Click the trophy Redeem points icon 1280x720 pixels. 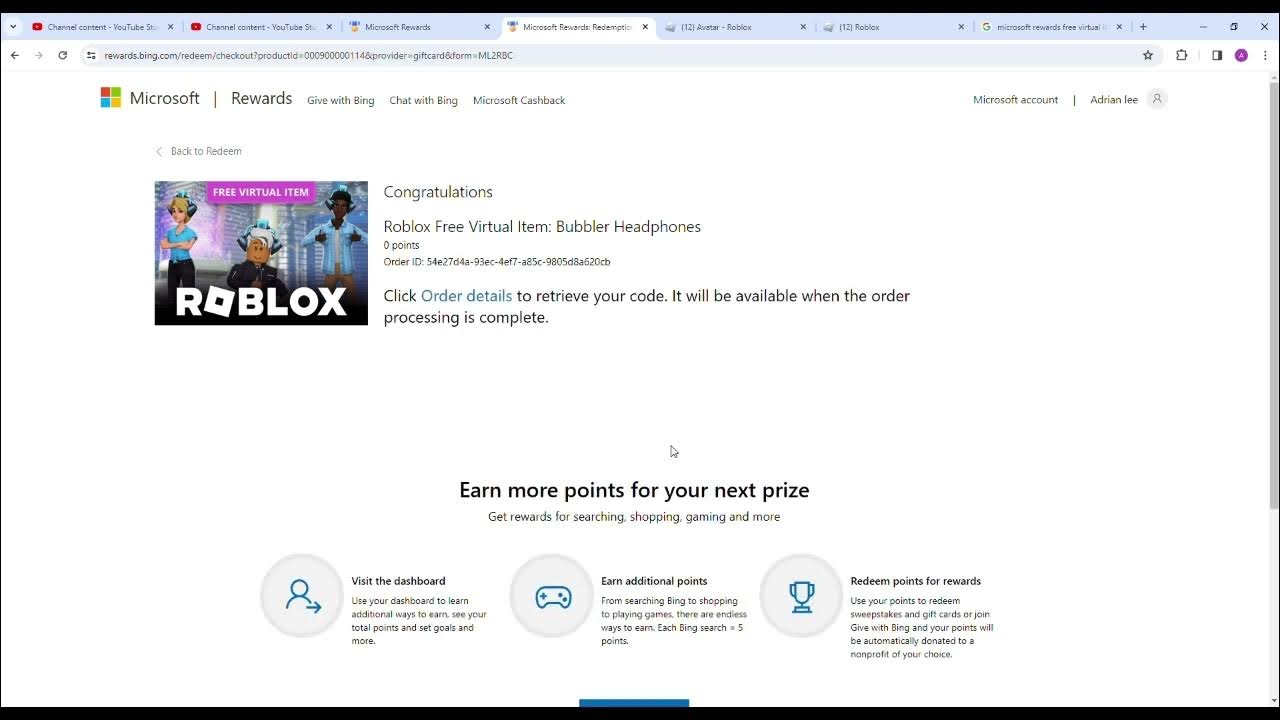(x=802, y=596)
